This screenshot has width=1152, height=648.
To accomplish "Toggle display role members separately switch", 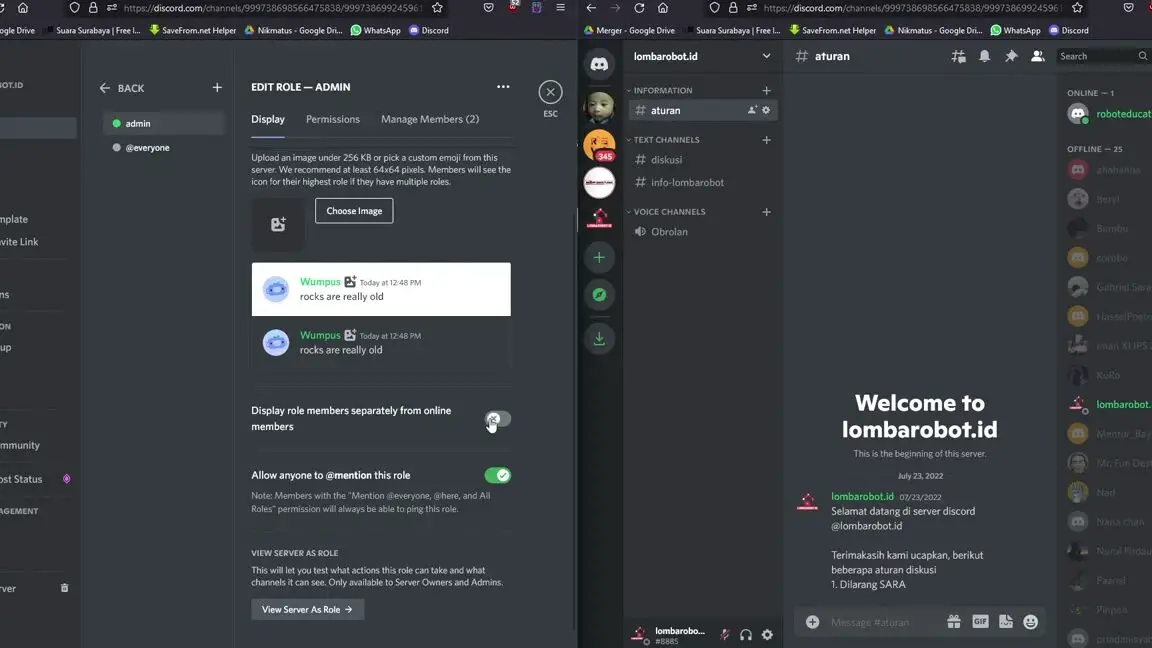I will (x=497, y=419).
